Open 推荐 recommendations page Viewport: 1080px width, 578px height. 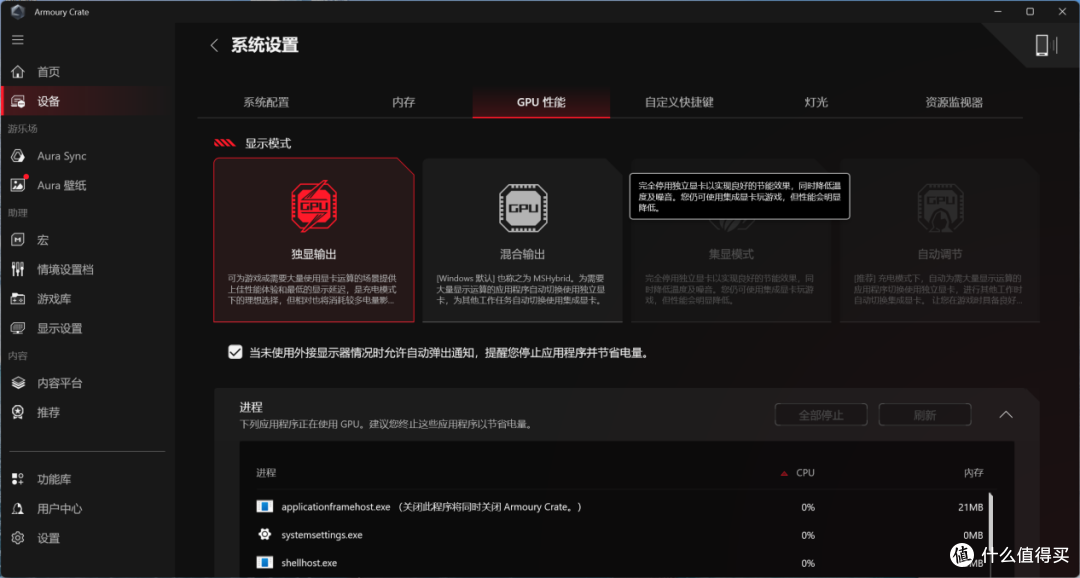click(x=48, y=413)
